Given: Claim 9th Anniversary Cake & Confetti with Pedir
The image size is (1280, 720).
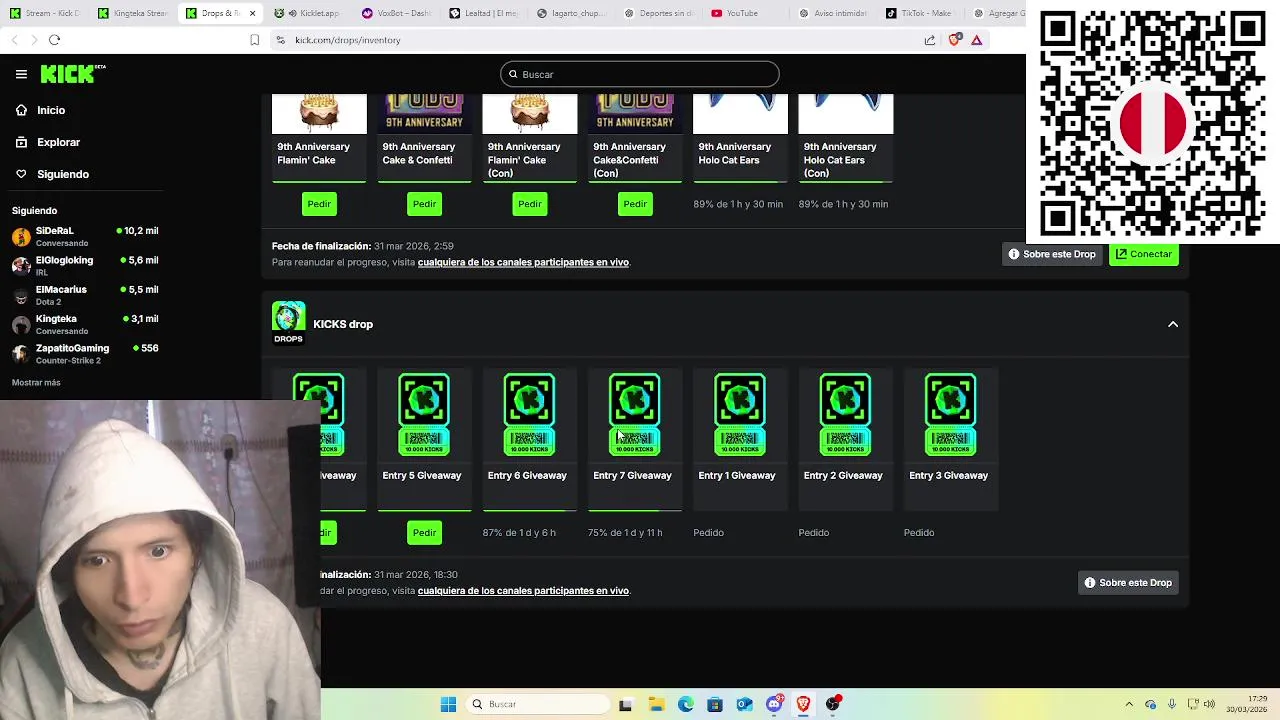Looking at the screenshot, I should coord(424,204).
